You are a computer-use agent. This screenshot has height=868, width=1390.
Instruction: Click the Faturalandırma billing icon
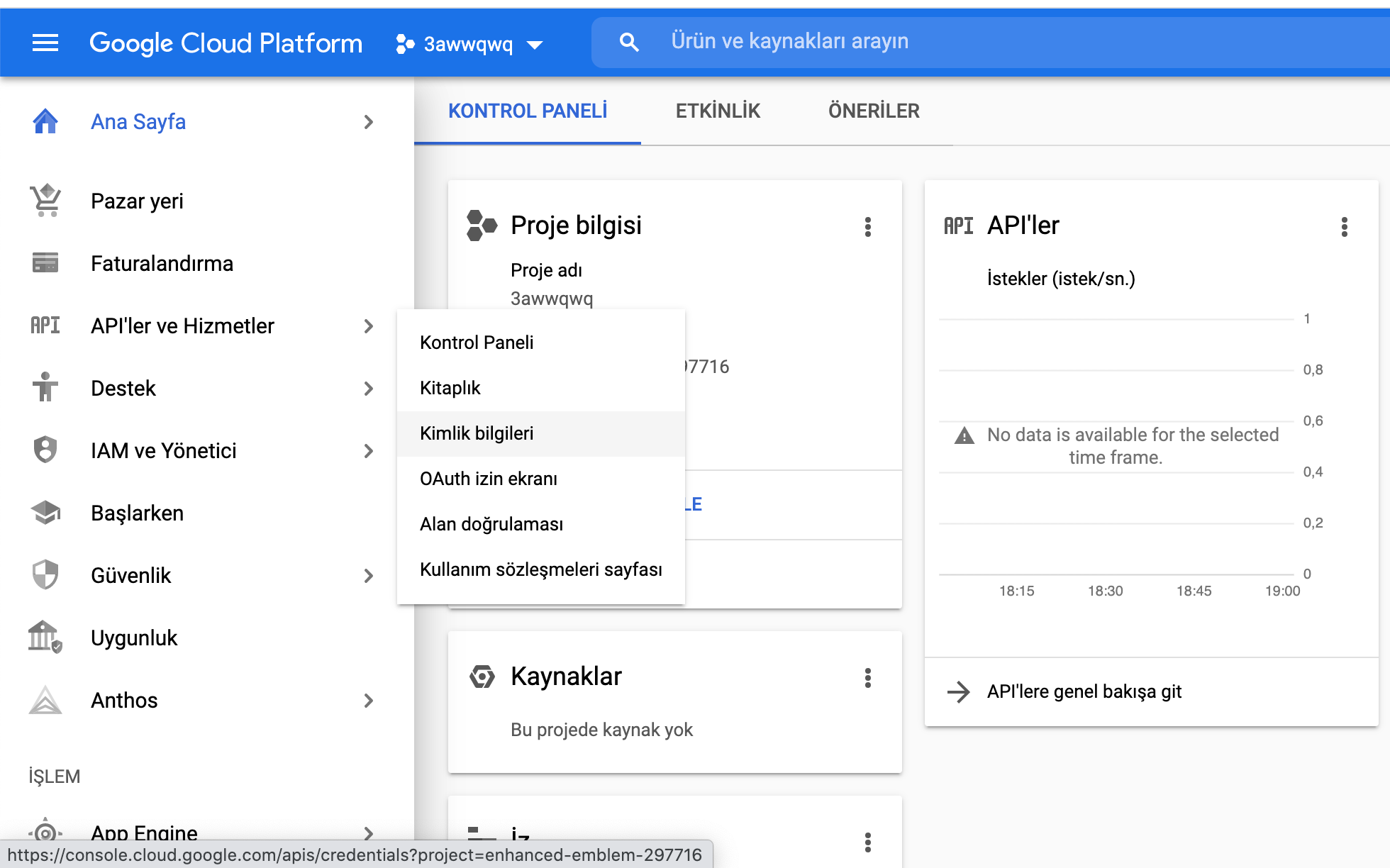click(x=45, y=263)
